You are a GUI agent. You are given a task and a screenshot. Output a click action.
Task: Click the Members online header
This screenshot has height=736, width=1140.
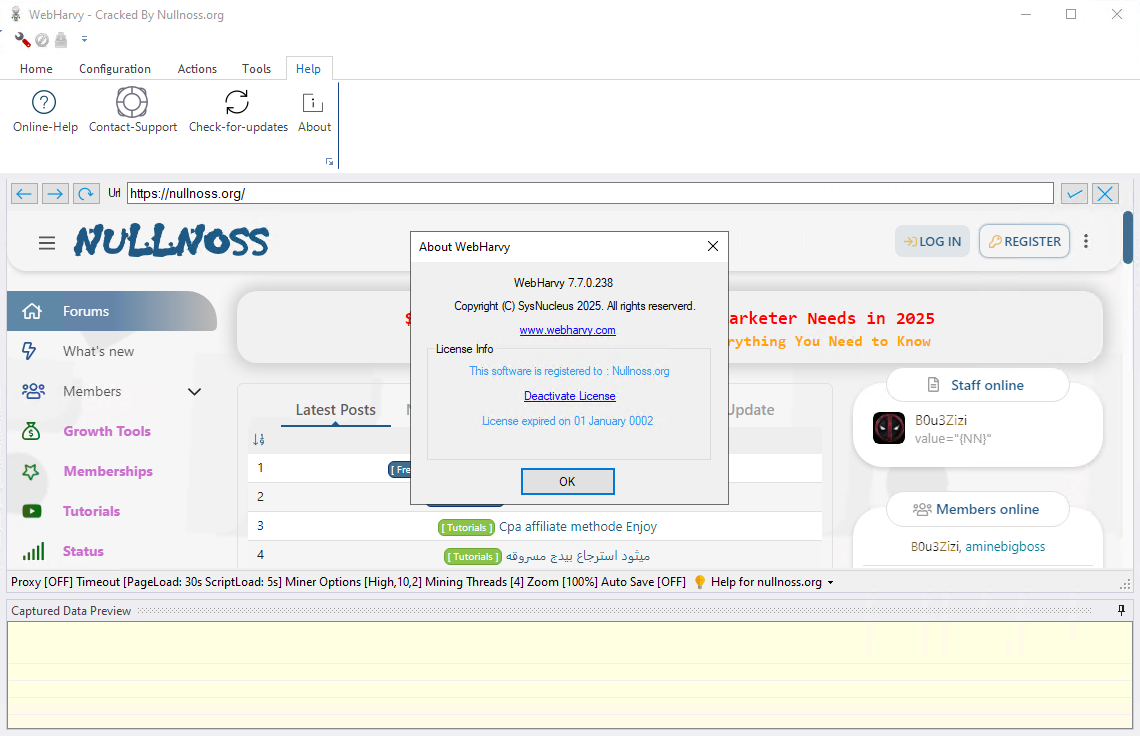(x=978, y=509)
